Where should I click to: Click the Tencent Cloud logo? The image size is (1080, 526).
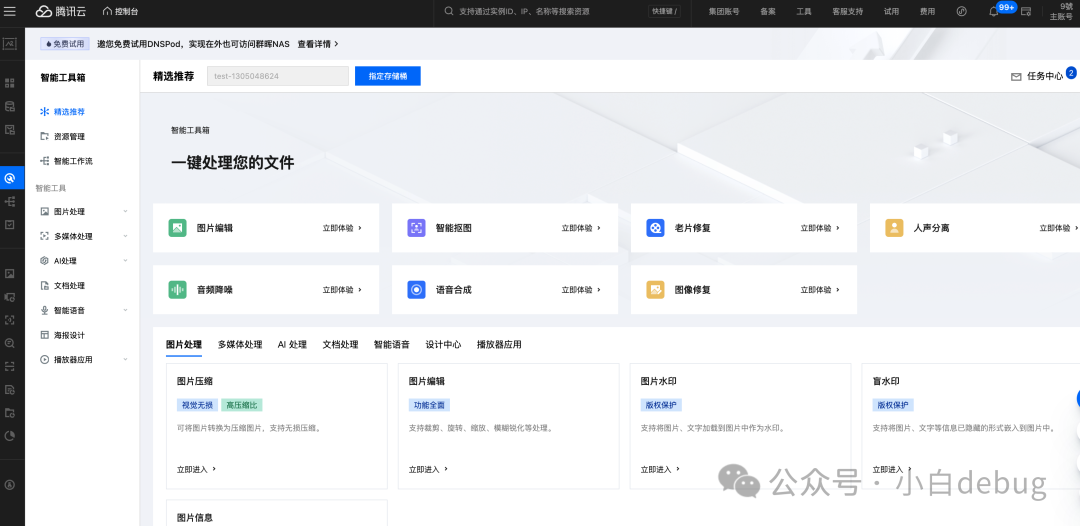coord(62,11)
